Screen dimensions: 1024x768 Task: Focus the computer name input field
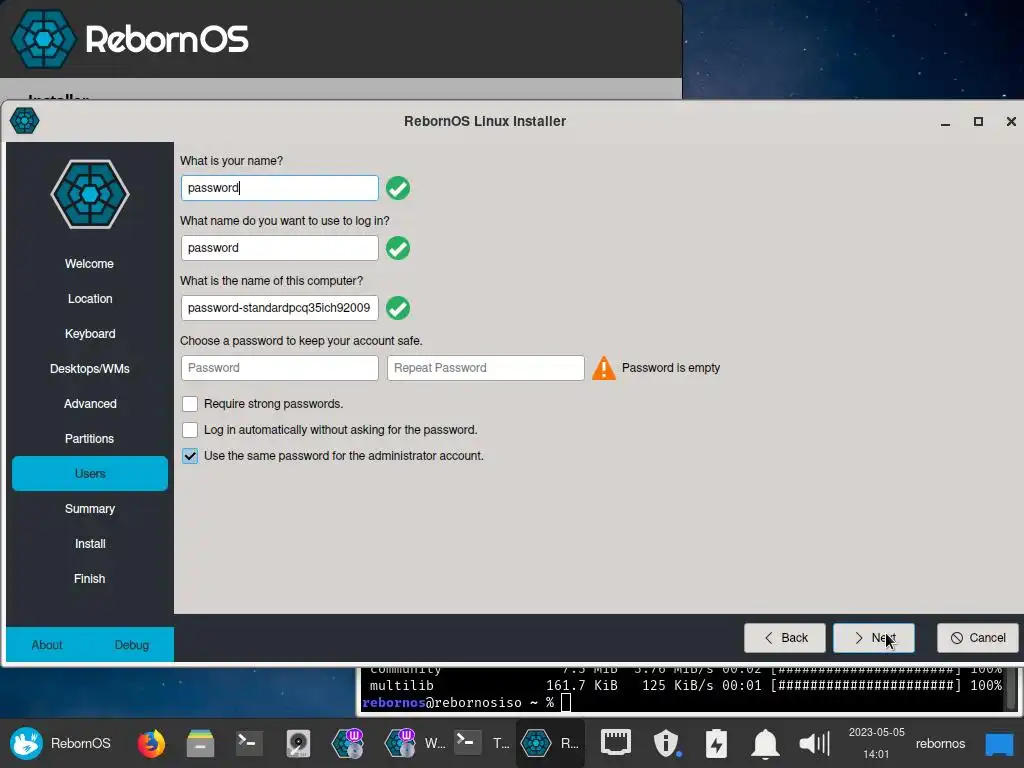point(280,308)
